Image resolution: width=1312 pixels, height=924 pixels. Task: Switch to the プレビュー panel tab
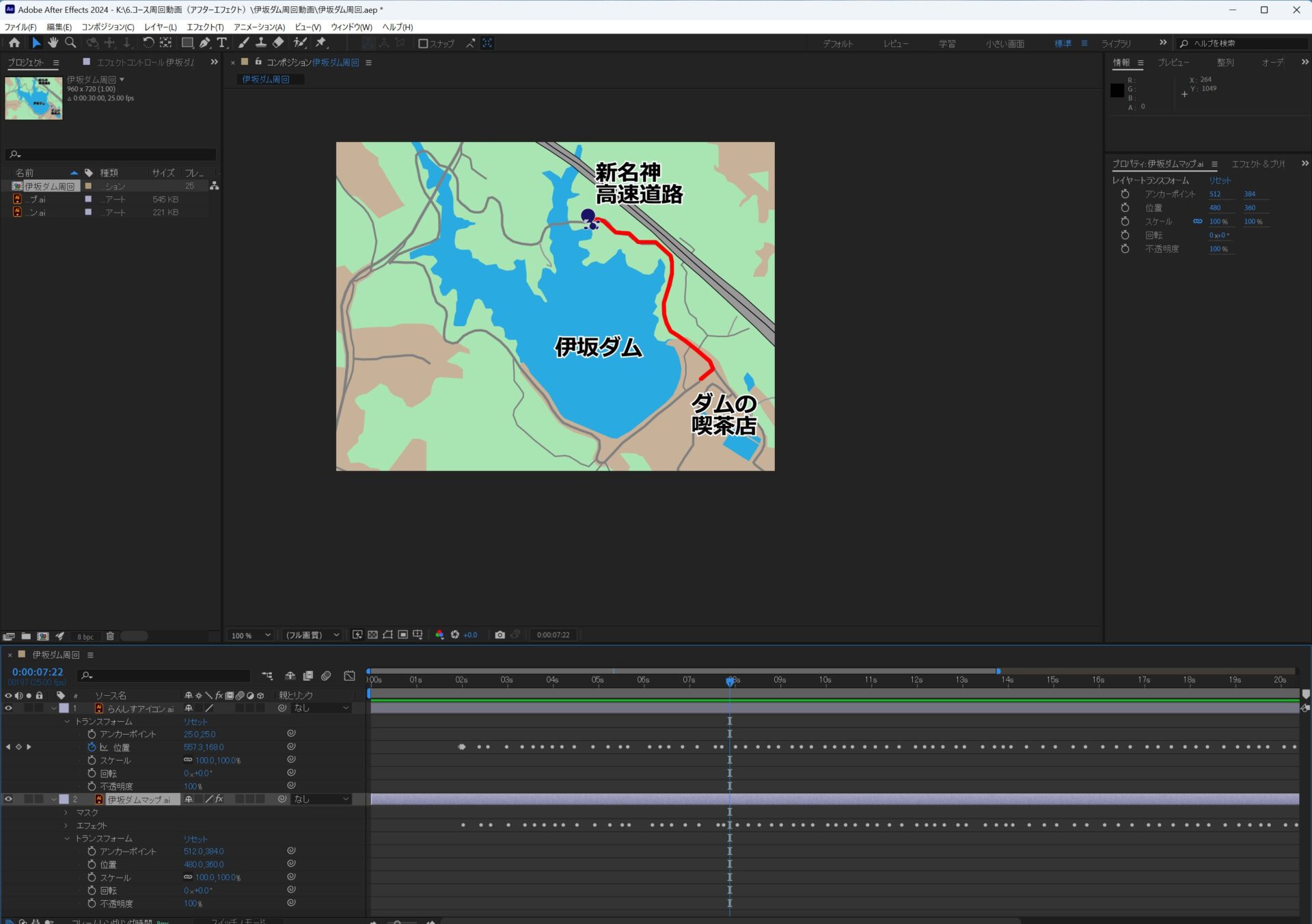[1173, 62]
